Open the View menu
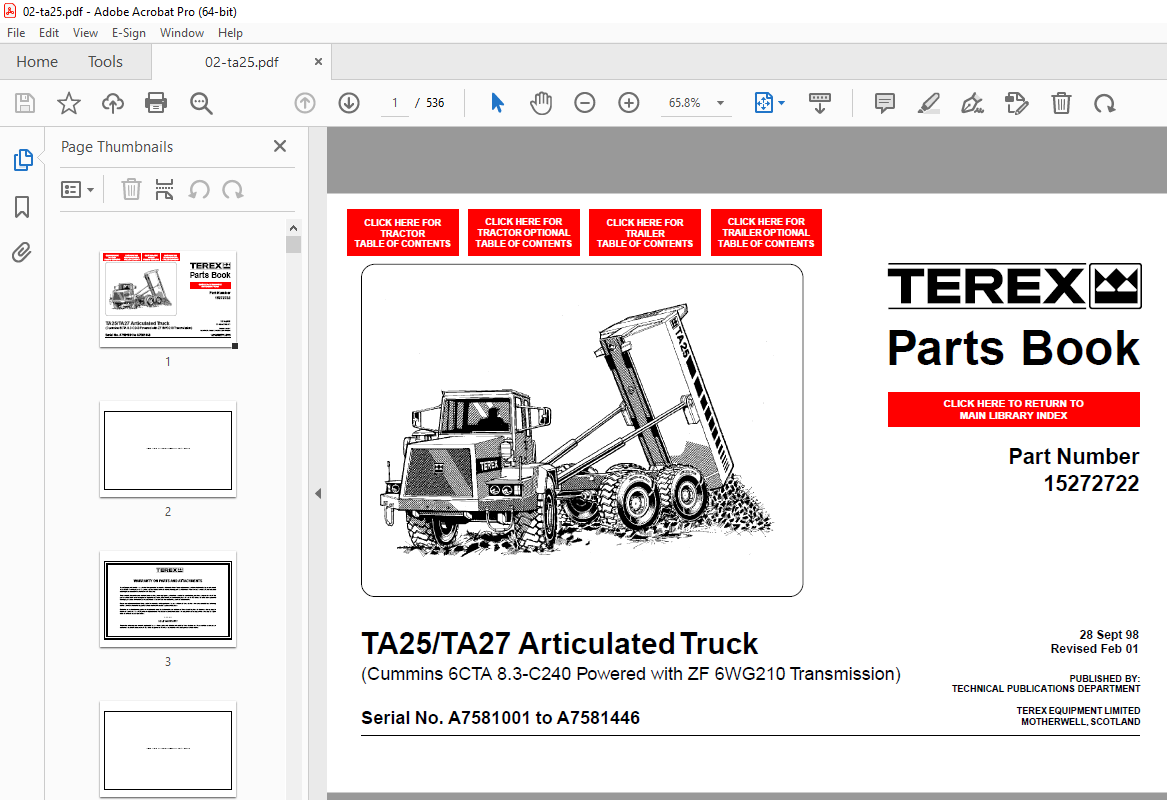1167x800 pixels. [x=85, y=33]
